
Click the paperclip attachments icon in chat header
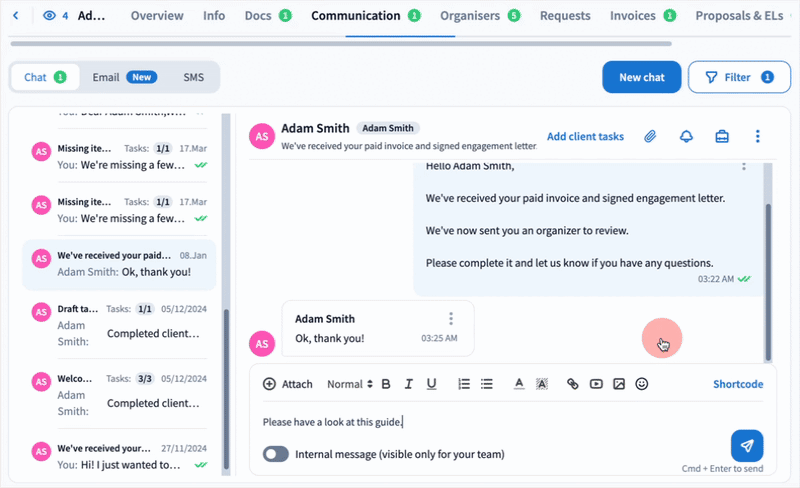point(650,137)
